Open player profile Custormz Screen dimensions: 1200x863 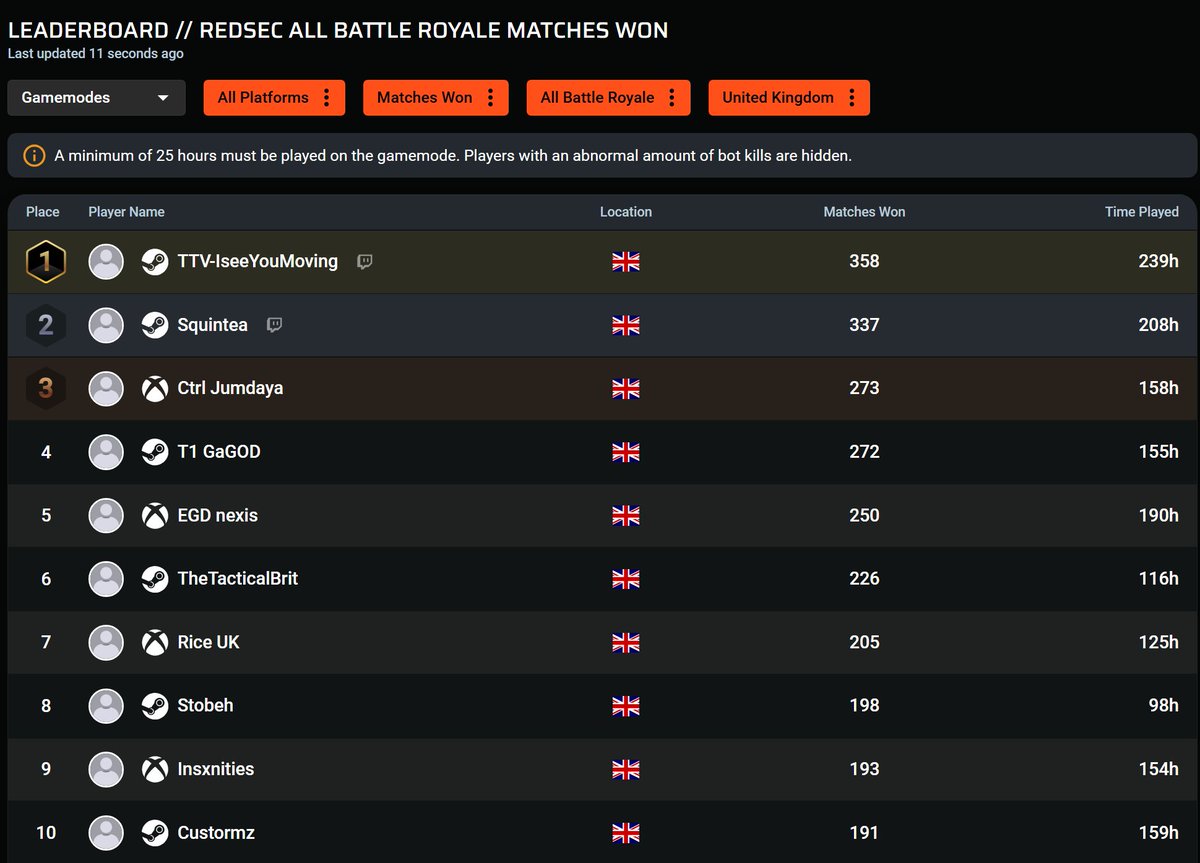(216, 832)
